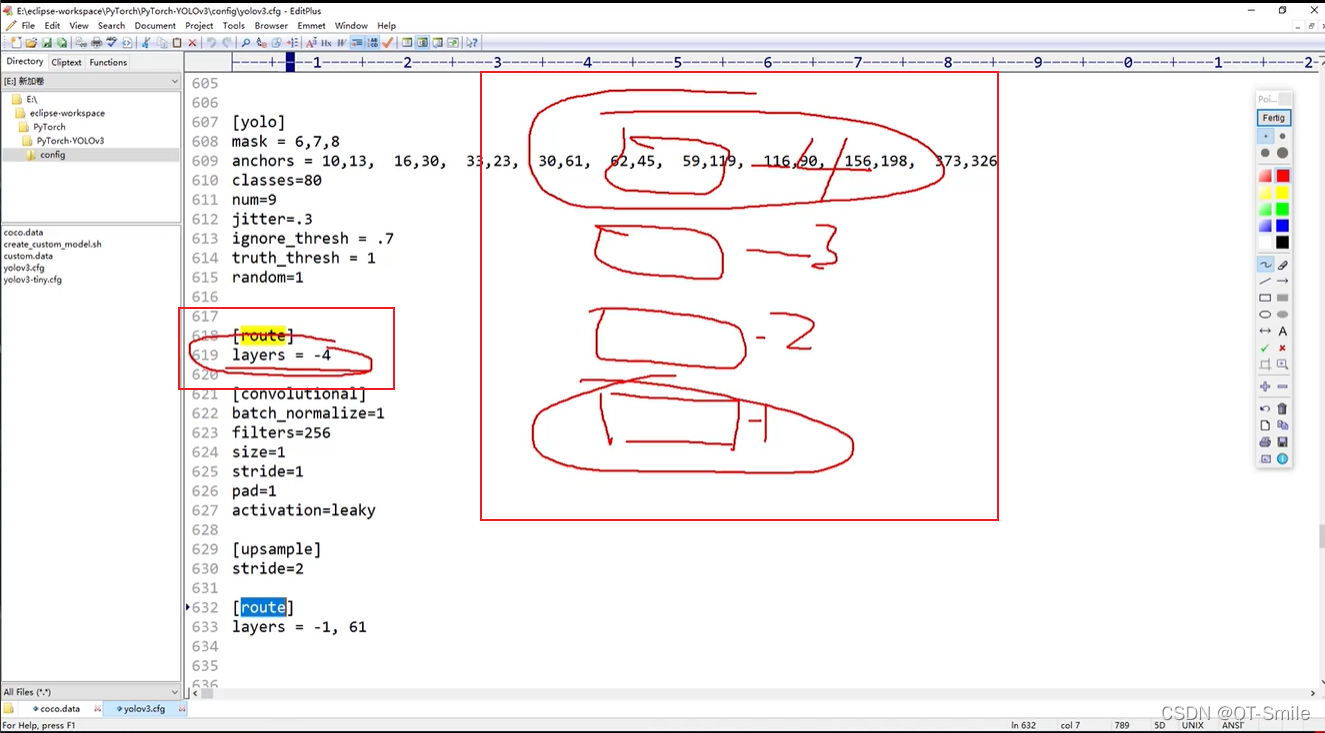Select custom.data in file list
The height and width of the screenshot is (733, 1325).
pos(28,256)
